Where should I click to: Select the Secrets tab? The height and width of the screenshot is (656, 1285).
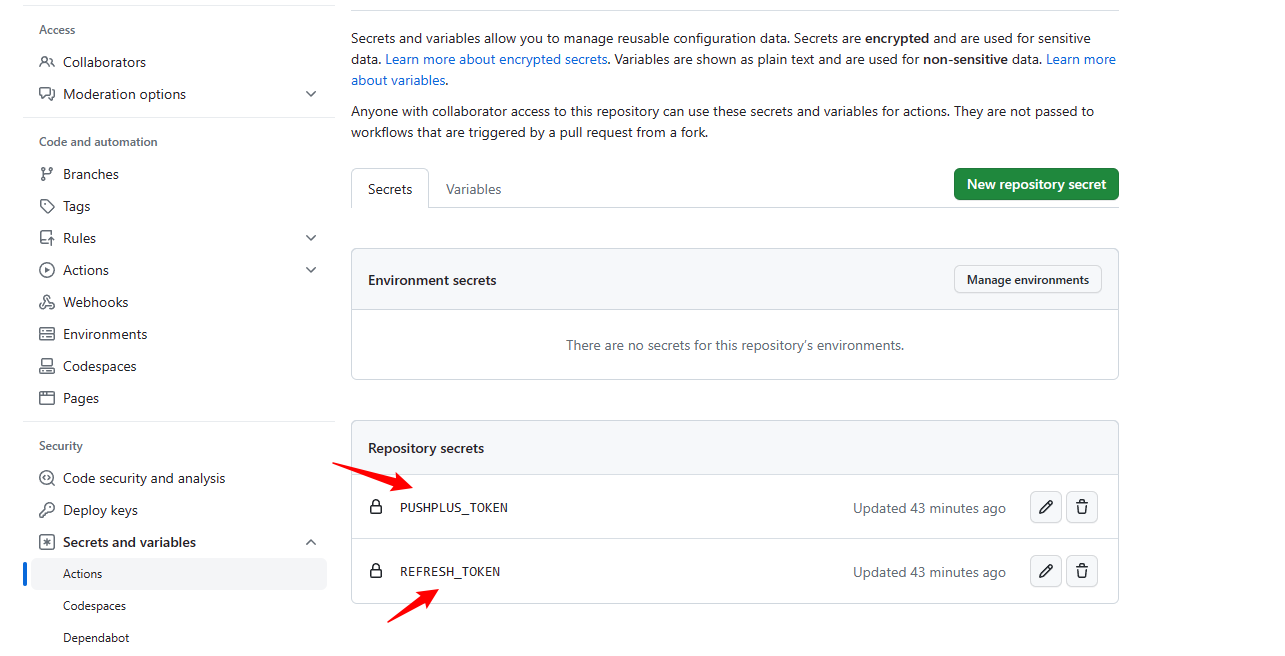pos(390,189)
